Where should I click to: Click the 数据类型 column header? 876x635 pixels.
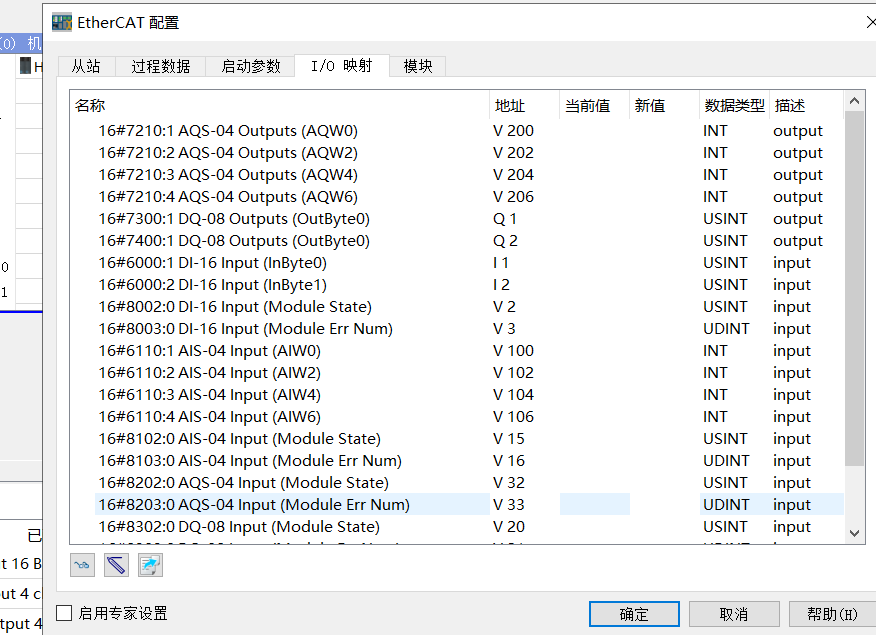(734, 105)
